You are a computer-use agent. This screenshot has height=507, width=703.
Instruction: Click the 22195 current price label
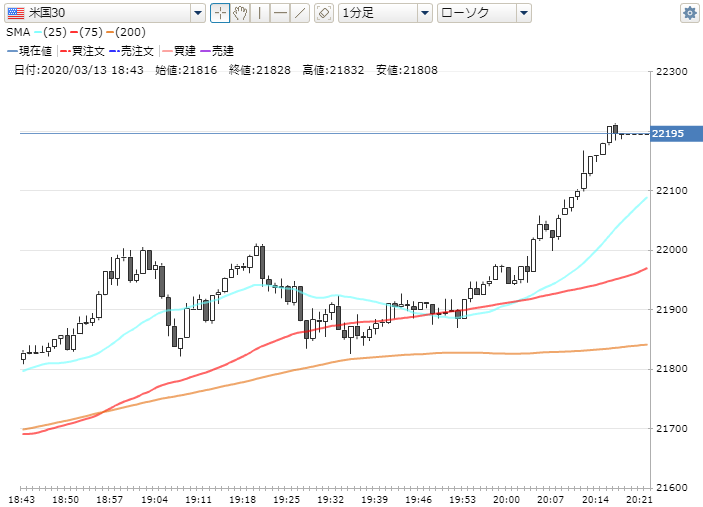(669, 133)
